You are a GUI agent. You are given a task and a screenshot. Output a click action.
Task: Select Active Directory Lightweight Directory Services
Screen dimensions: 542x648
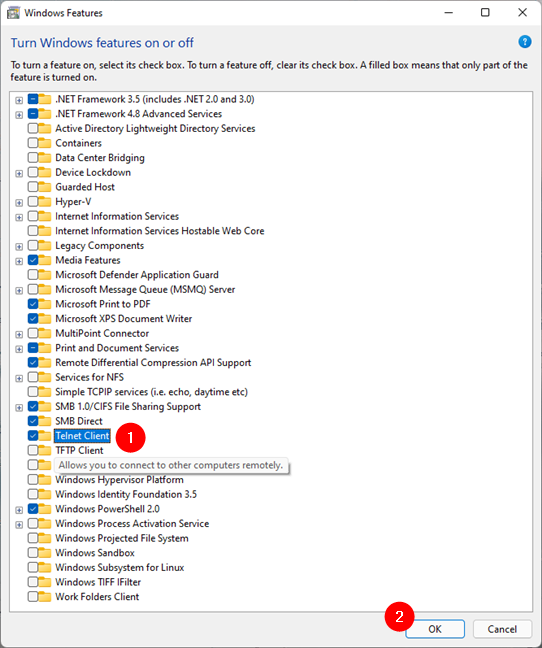(155, 129)
